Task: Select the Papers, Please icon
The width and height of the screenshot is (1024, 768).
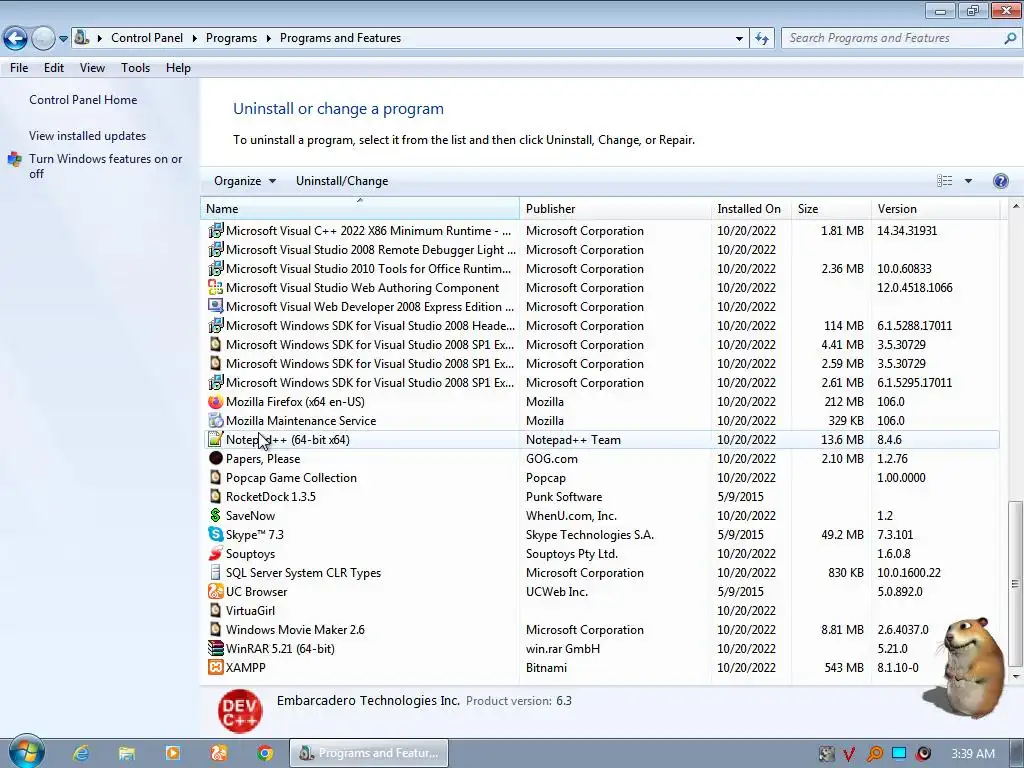Action: 215,458
